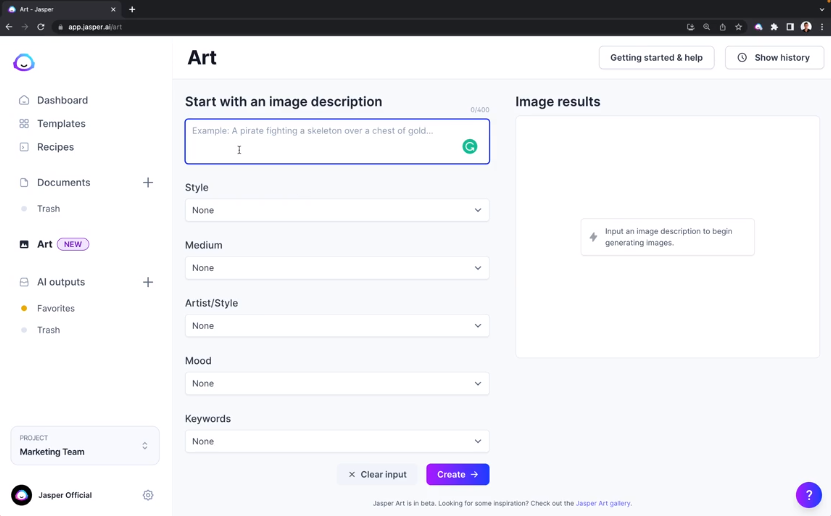The width and height of the screenshot is (831, 516).
Task: Open Favorites under AI outputs
Action: pyautogui.click(x=56, y=308)
